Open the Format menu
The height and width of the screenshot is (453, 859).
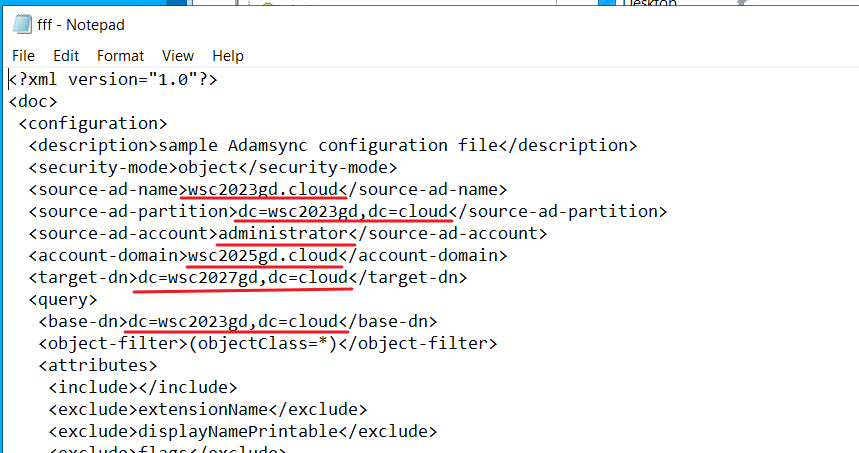coord(120,56)
